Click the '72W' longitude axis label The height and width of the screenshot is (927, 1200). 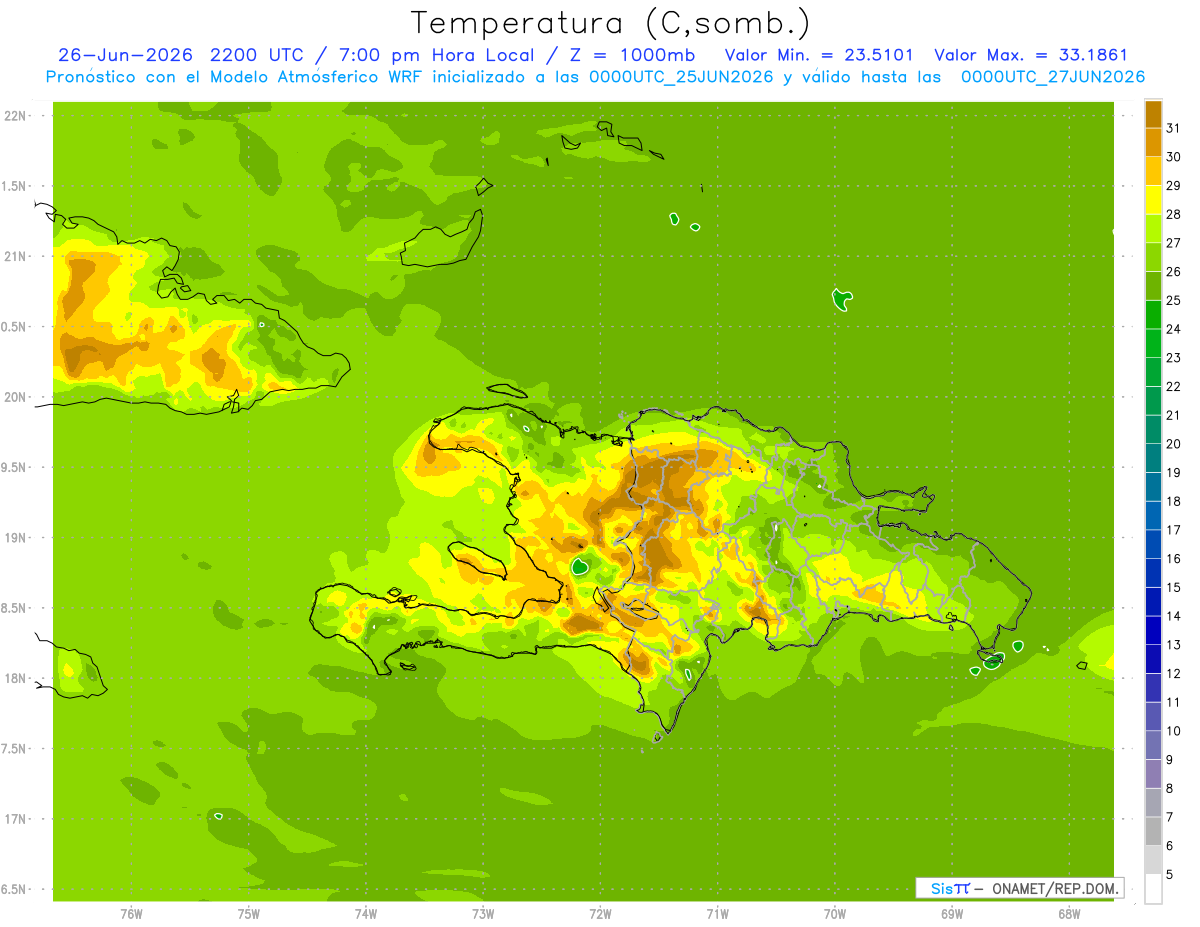coord(600,914)
